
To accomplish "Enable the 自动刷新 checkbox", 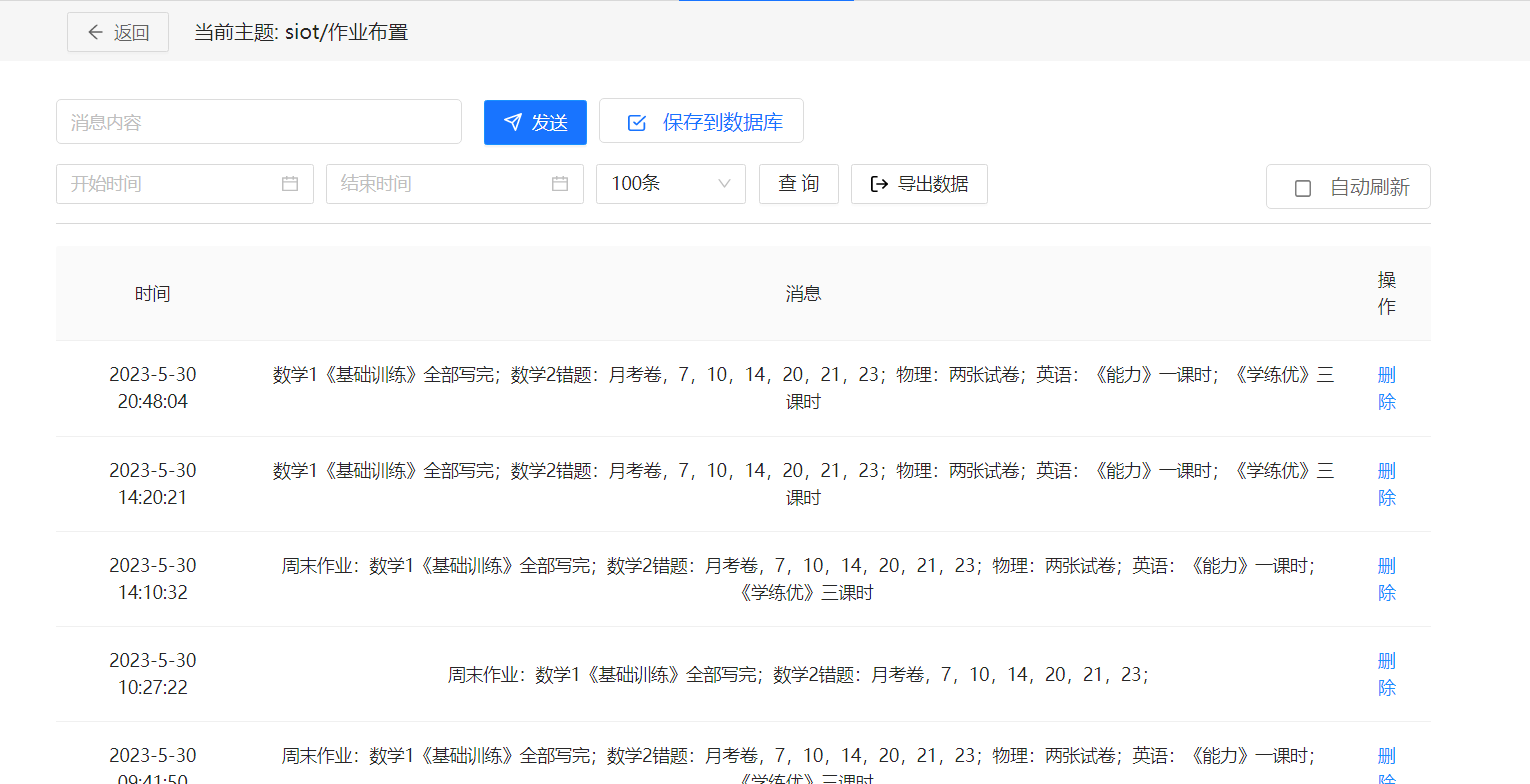I will pyautogui.click(x=1303, y=188).
